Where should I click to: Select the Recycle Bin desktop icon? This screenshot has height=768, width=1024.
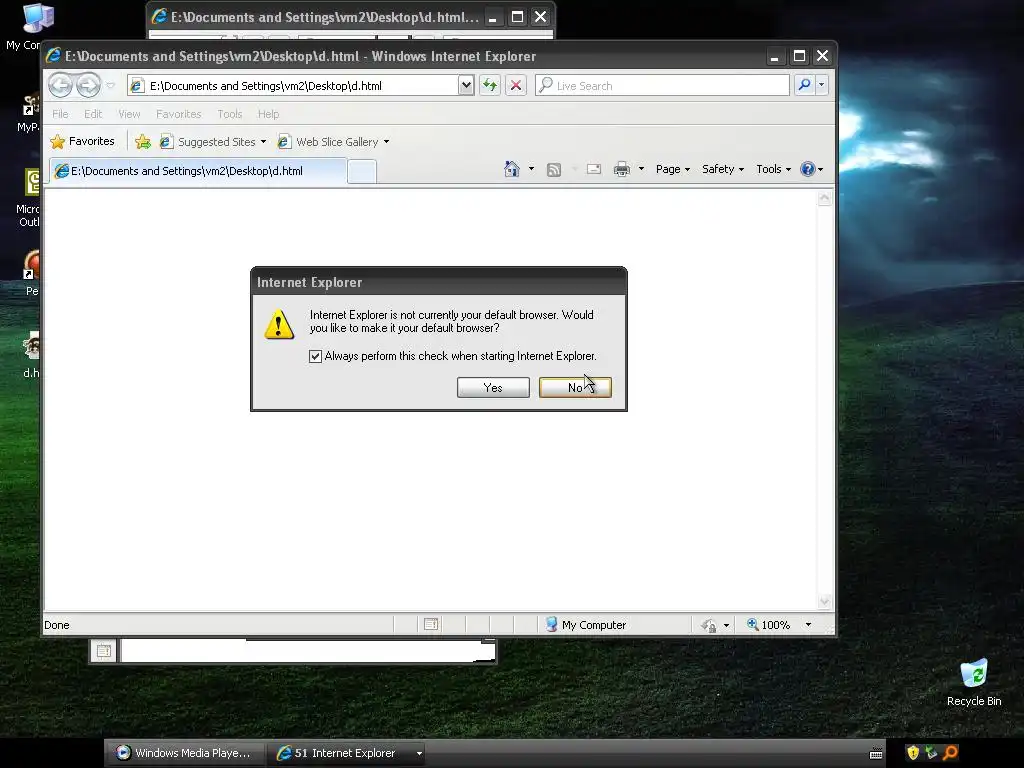pos(974,683)
